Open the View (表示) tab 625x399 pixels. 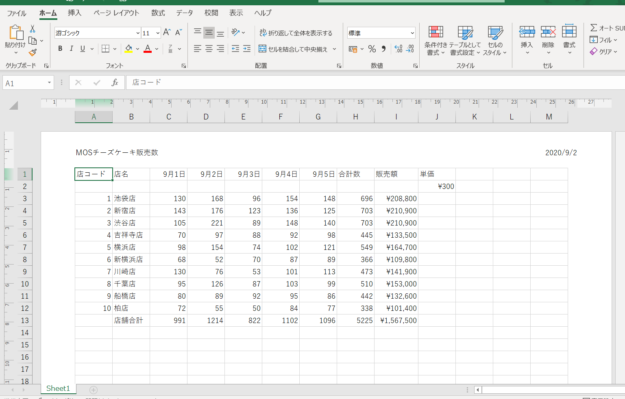[236, 13]
